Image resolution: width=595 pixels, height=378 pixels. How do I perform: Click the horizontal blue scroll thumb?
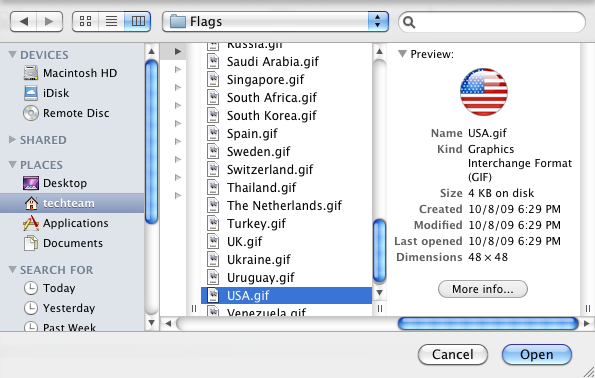pos(488,324)
